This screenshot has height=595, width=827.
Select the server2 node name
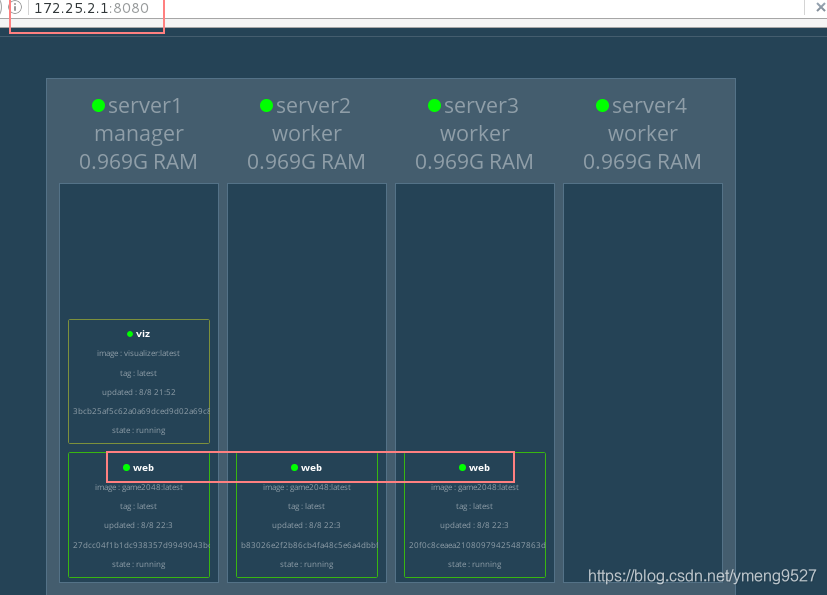tap(313, 105)
